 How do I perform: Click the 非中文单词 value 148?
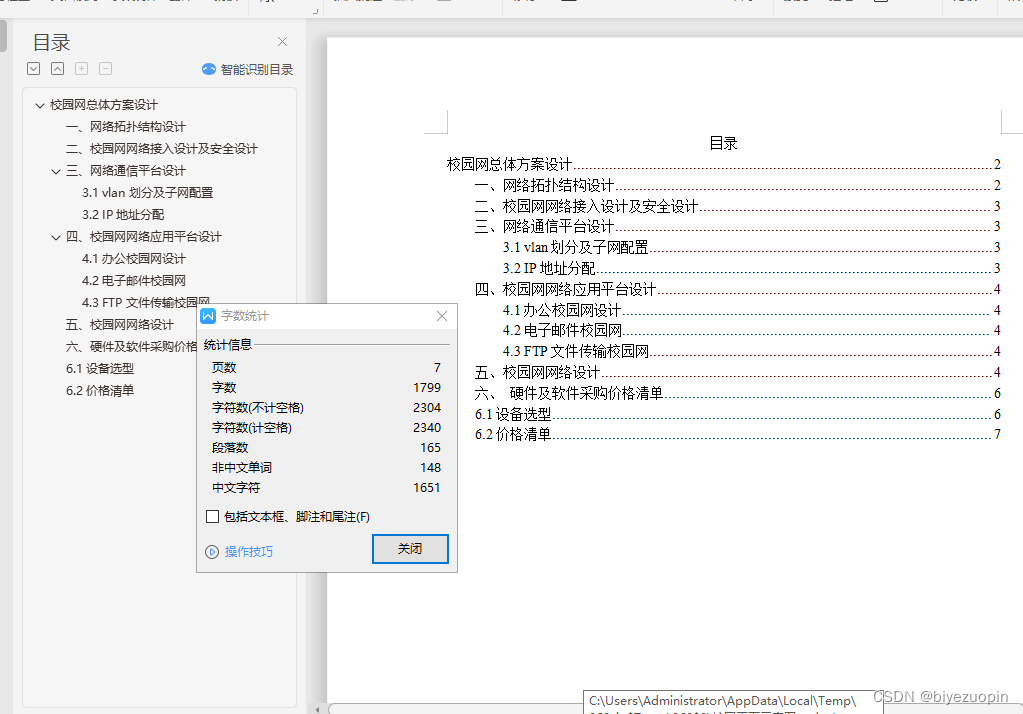coord(430,468)
